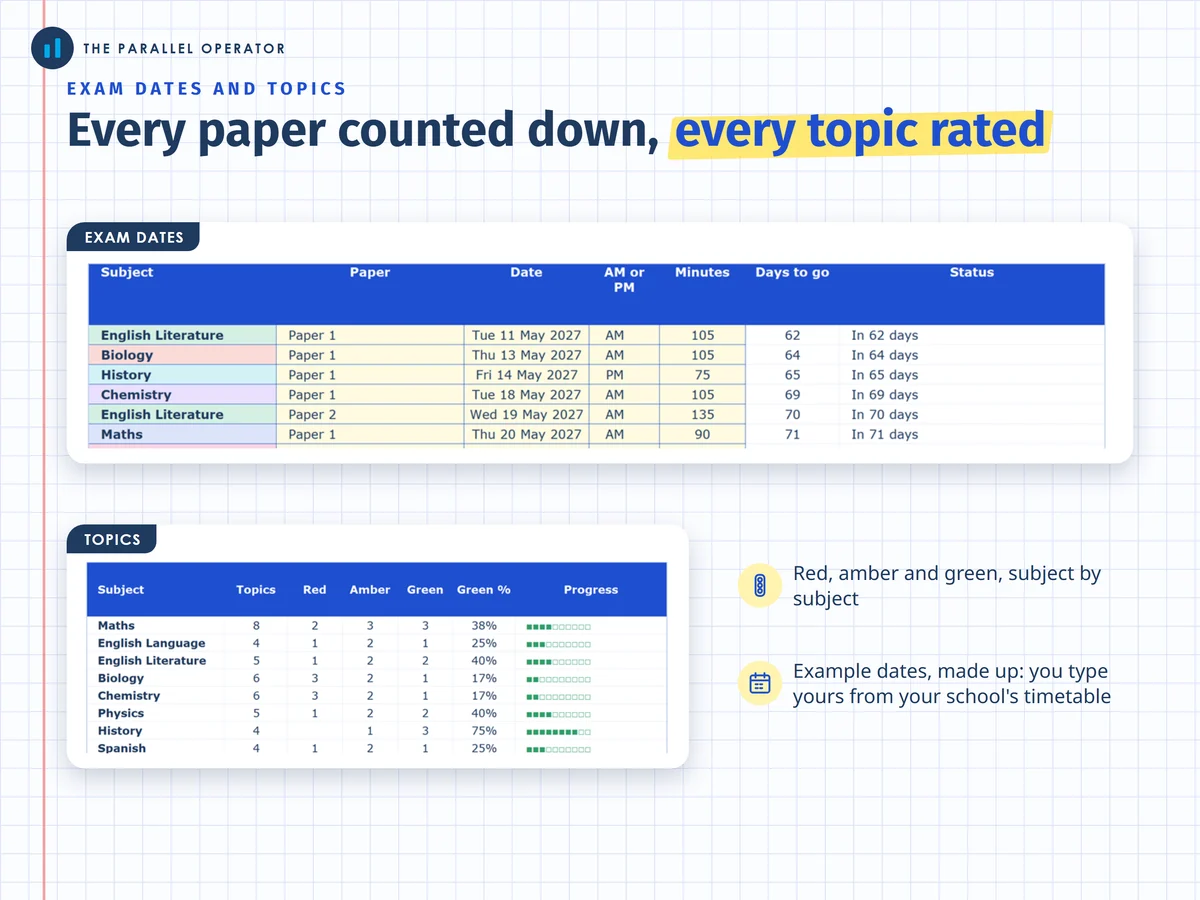Click the date 'Thu 13 May 2027'
1200x900 pixels.
tap(526, 355)
